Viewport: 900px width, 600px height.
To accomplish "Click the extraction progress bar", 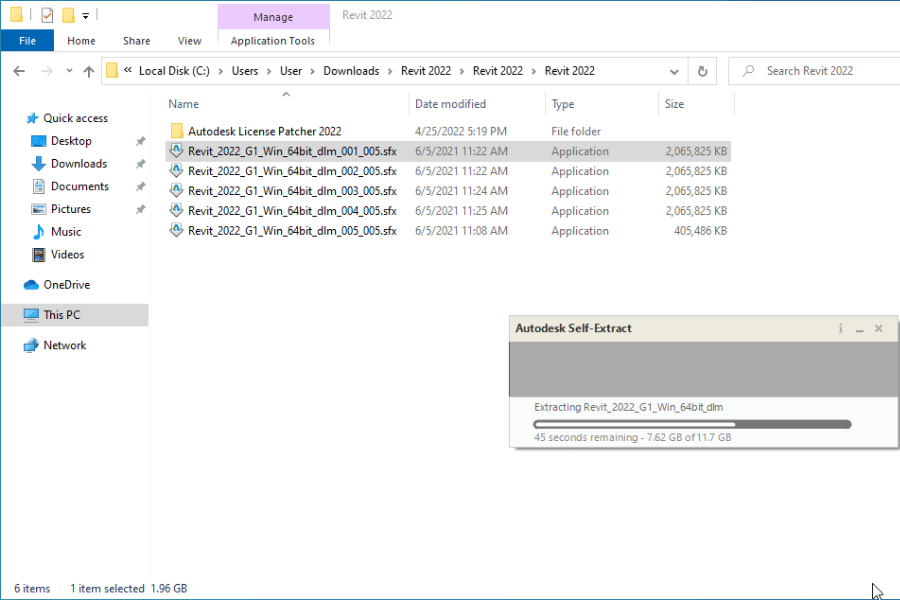I will tap(692, 424).
